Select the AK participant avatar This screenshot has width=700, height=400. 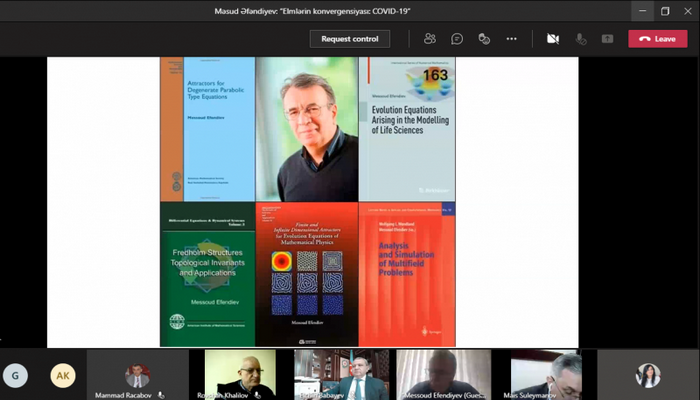(63, 375)
